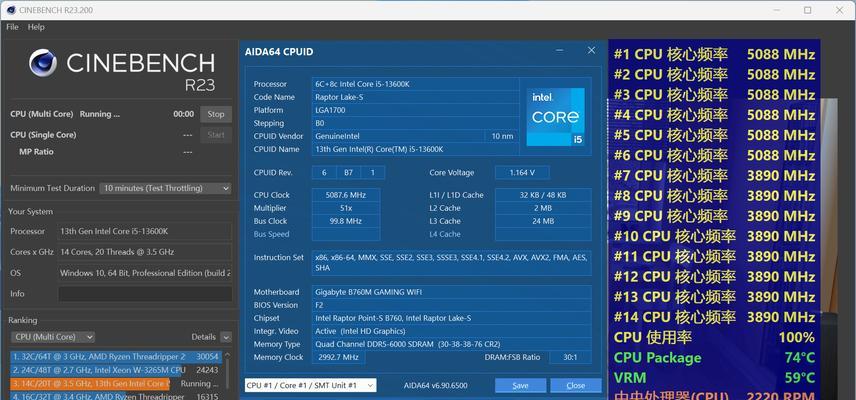Image resolution: width=856 pixels, height=400 pixels.
Task: Click the Core Voltage value 1.164 V
Action: click(522, 172)
